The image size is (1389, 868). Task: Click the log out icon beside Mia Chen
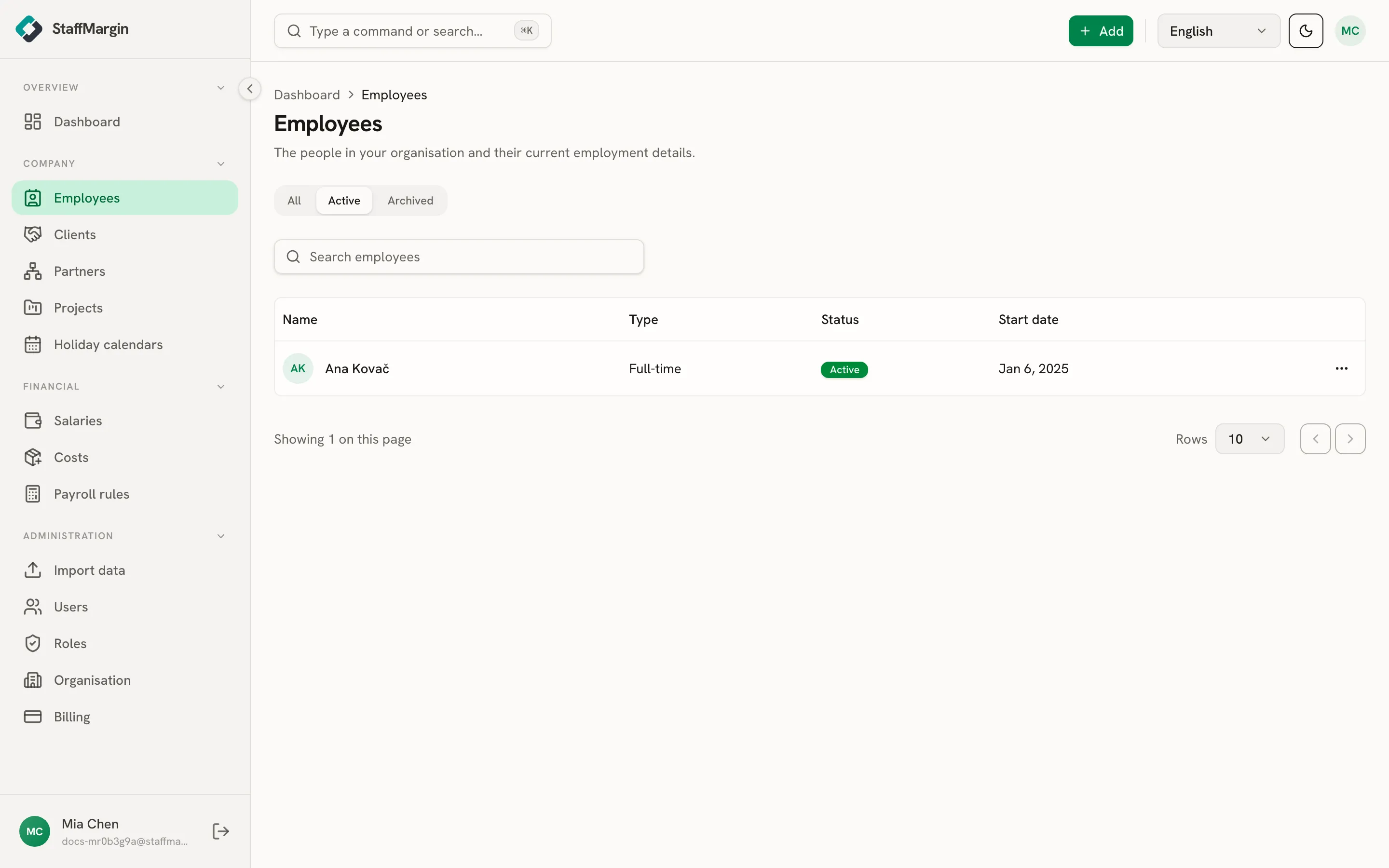pos(220,831)
